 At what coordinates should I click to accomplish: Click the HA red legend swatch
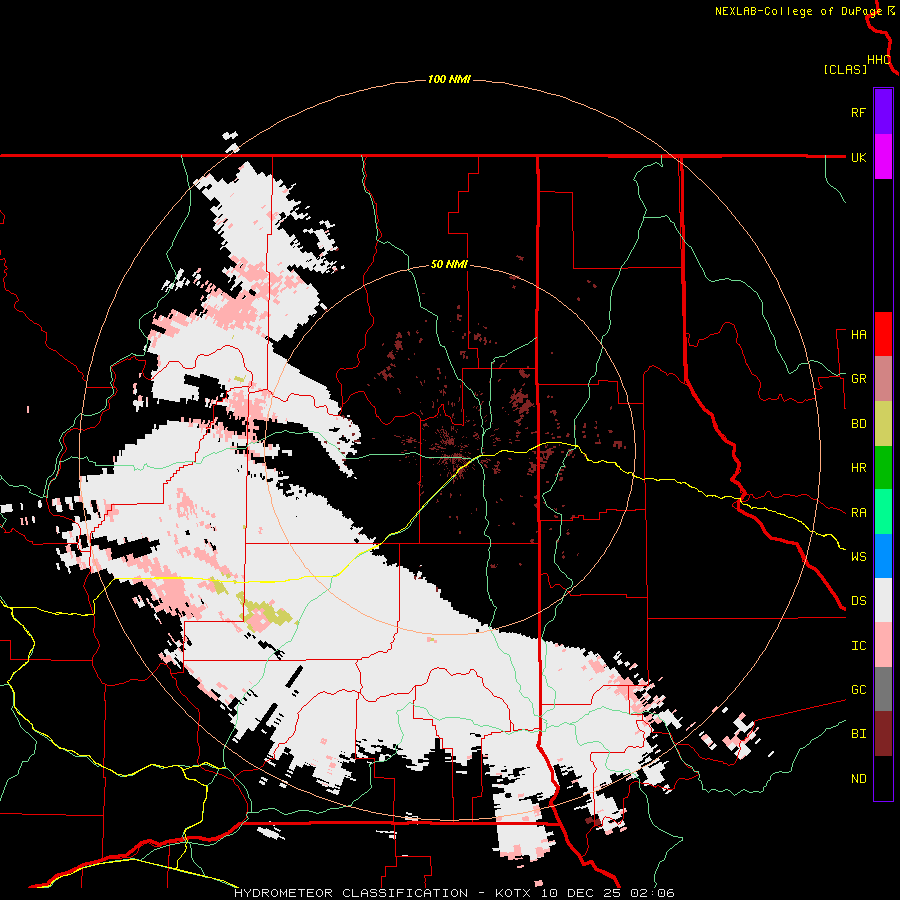(x=883, y=334)
